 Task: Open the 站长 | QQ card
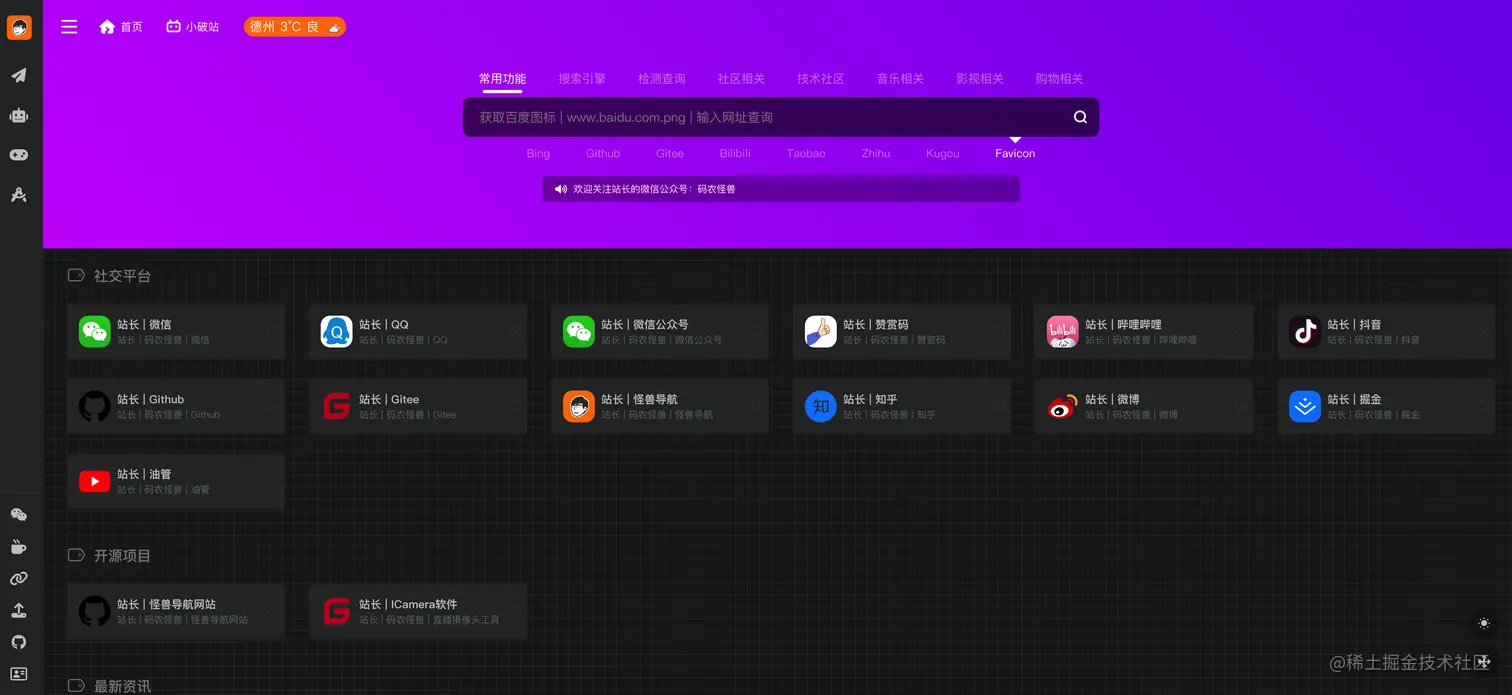click(x=418, y=332)
